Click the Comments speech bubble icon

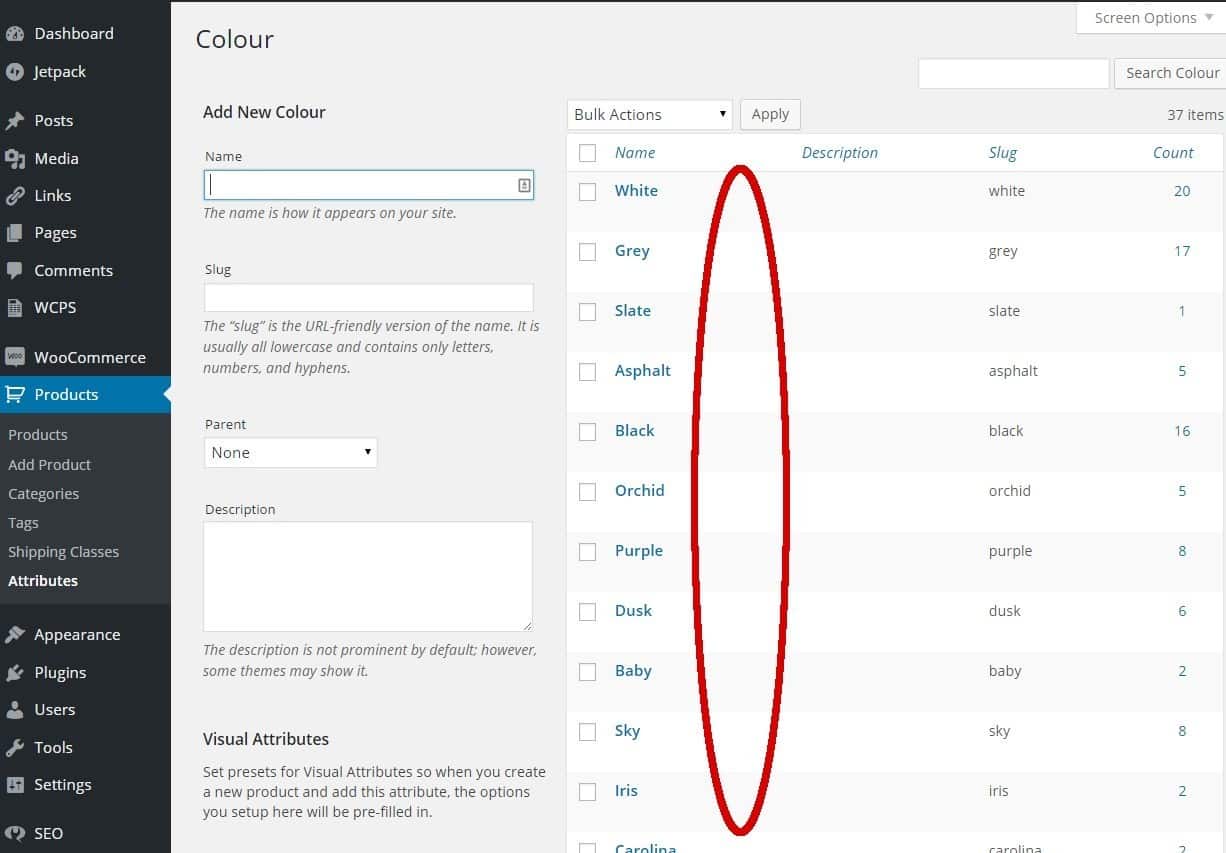point(14,270)
